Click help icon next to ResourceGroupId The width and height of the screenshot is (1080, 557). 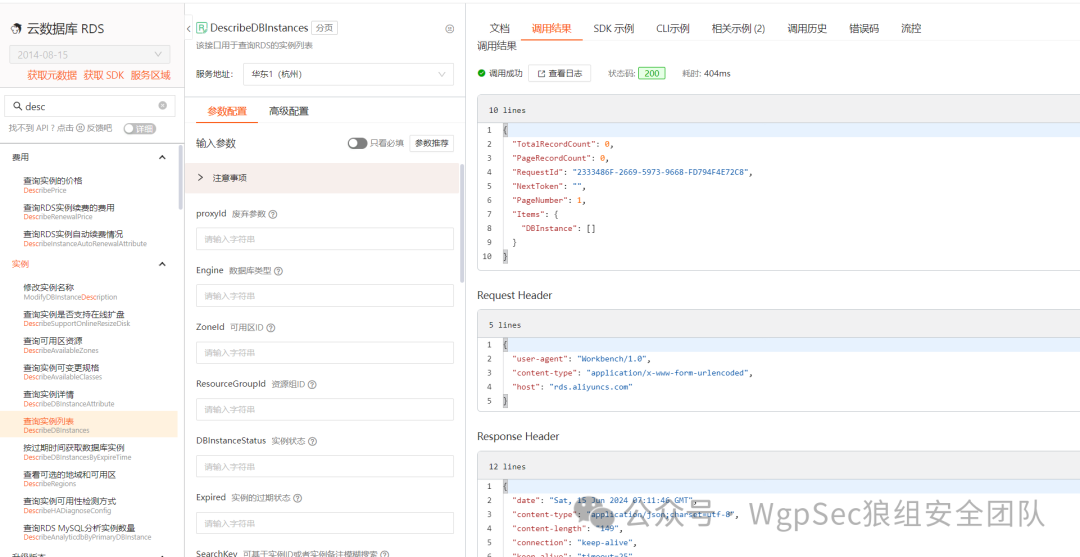[312, 384]
